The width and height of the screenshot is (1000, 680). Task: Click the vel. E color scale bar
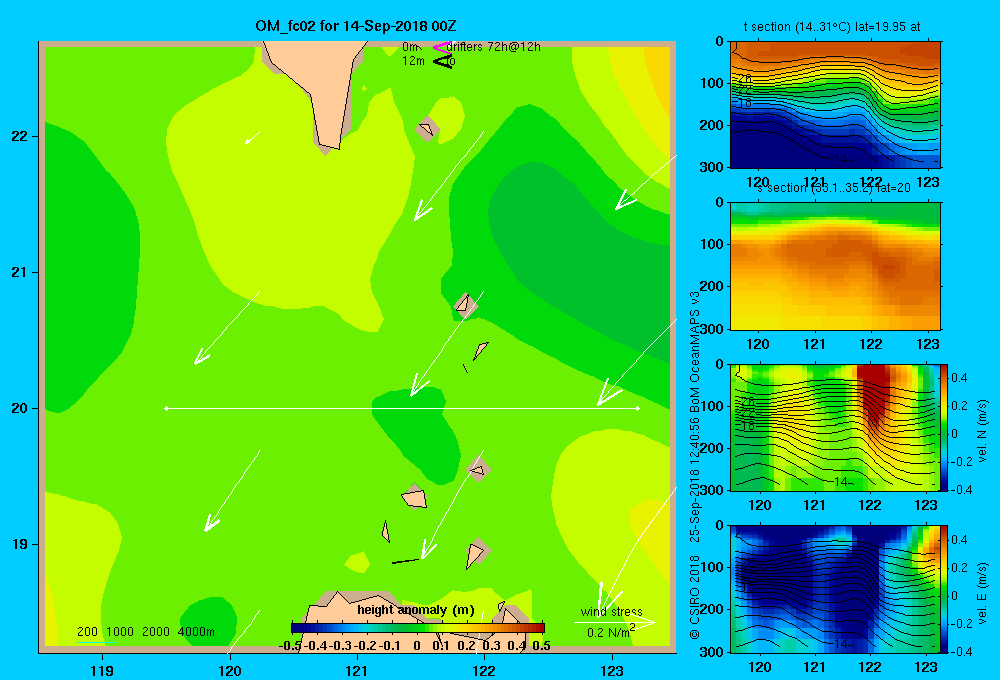pyautogui.click(x=945, y=589)
